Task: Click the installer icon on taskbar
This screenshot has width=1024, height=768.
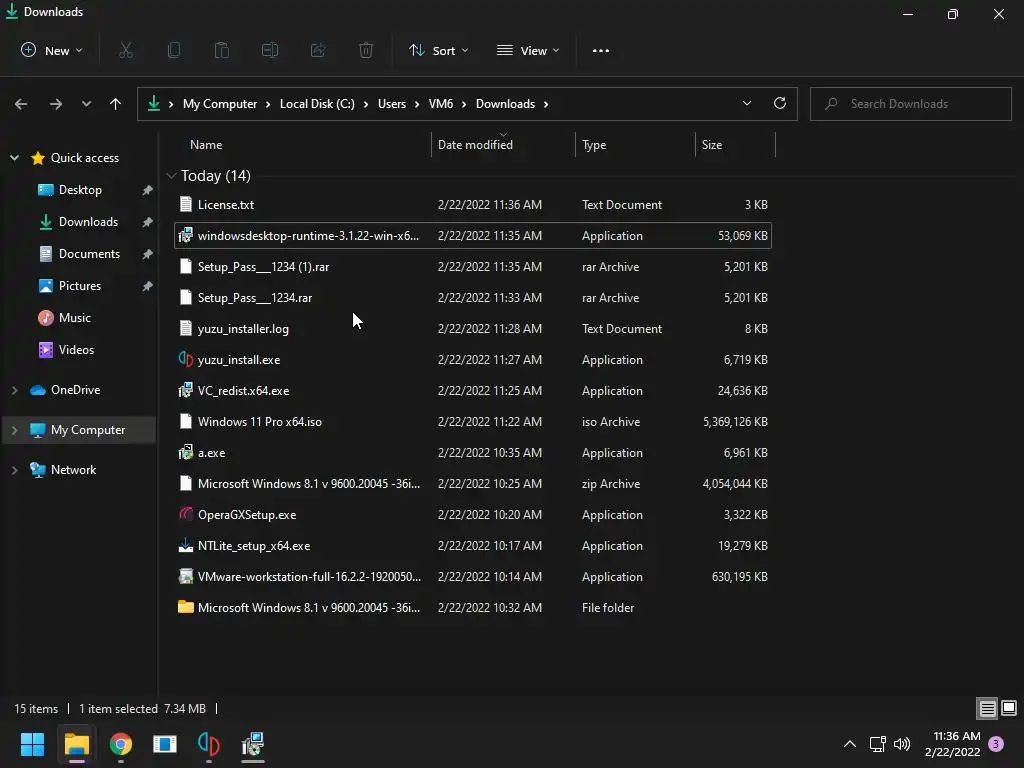Action: point(253,744)
